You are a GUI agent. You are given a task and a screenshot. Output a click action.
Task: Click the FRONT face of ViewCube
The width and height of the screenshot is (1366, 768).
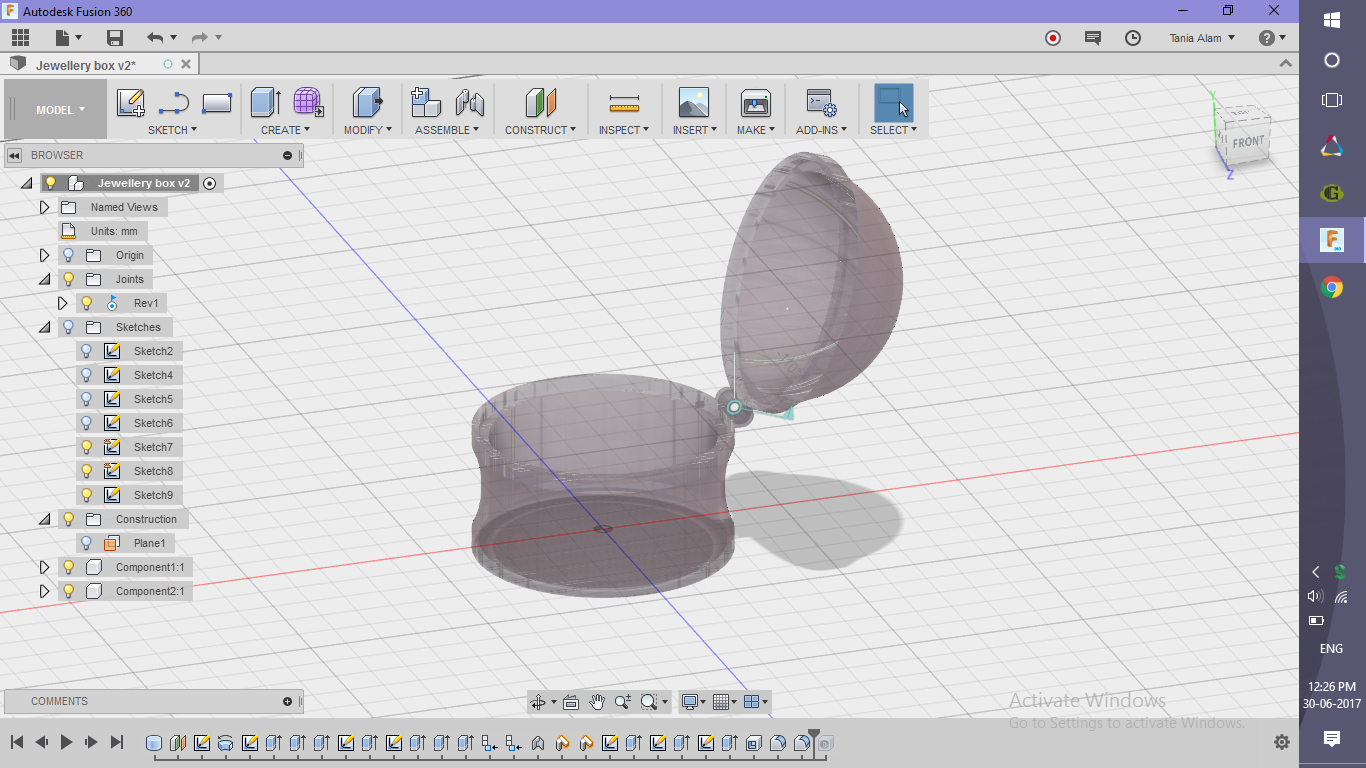pyautogui.click(x=1248, y=142)
